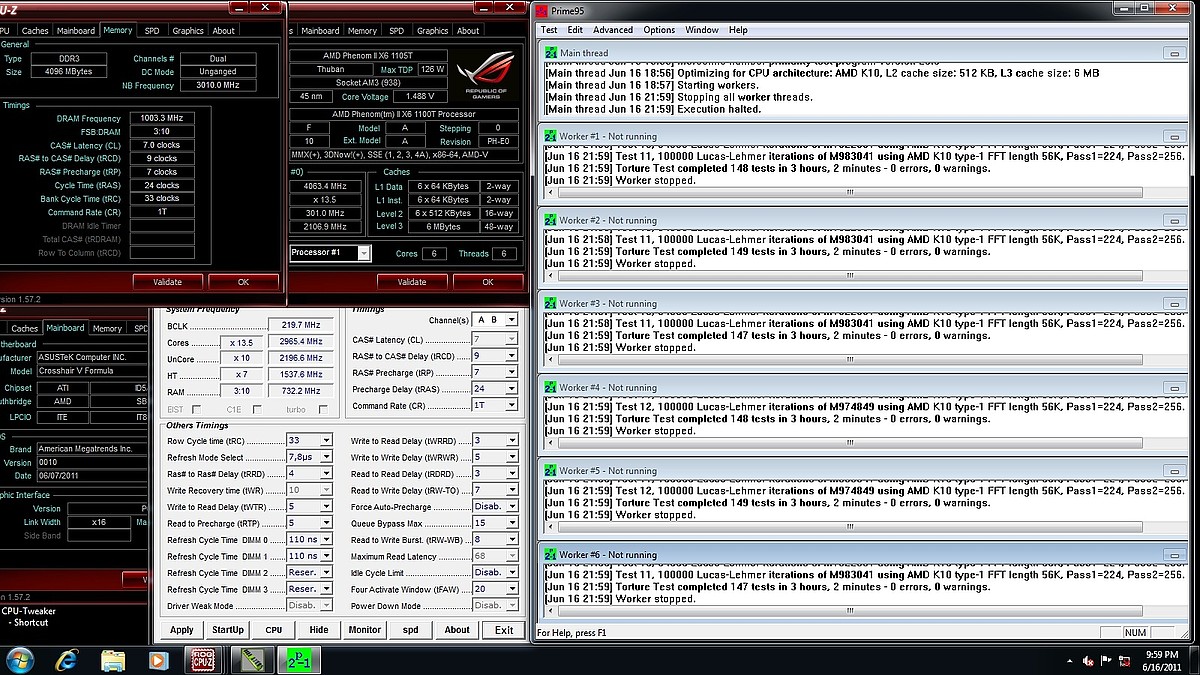This screenshot has width=1200, height=675.
Task: Click the Worker #1 horizontal scrollbar thumb
Action: coord(849,192)
